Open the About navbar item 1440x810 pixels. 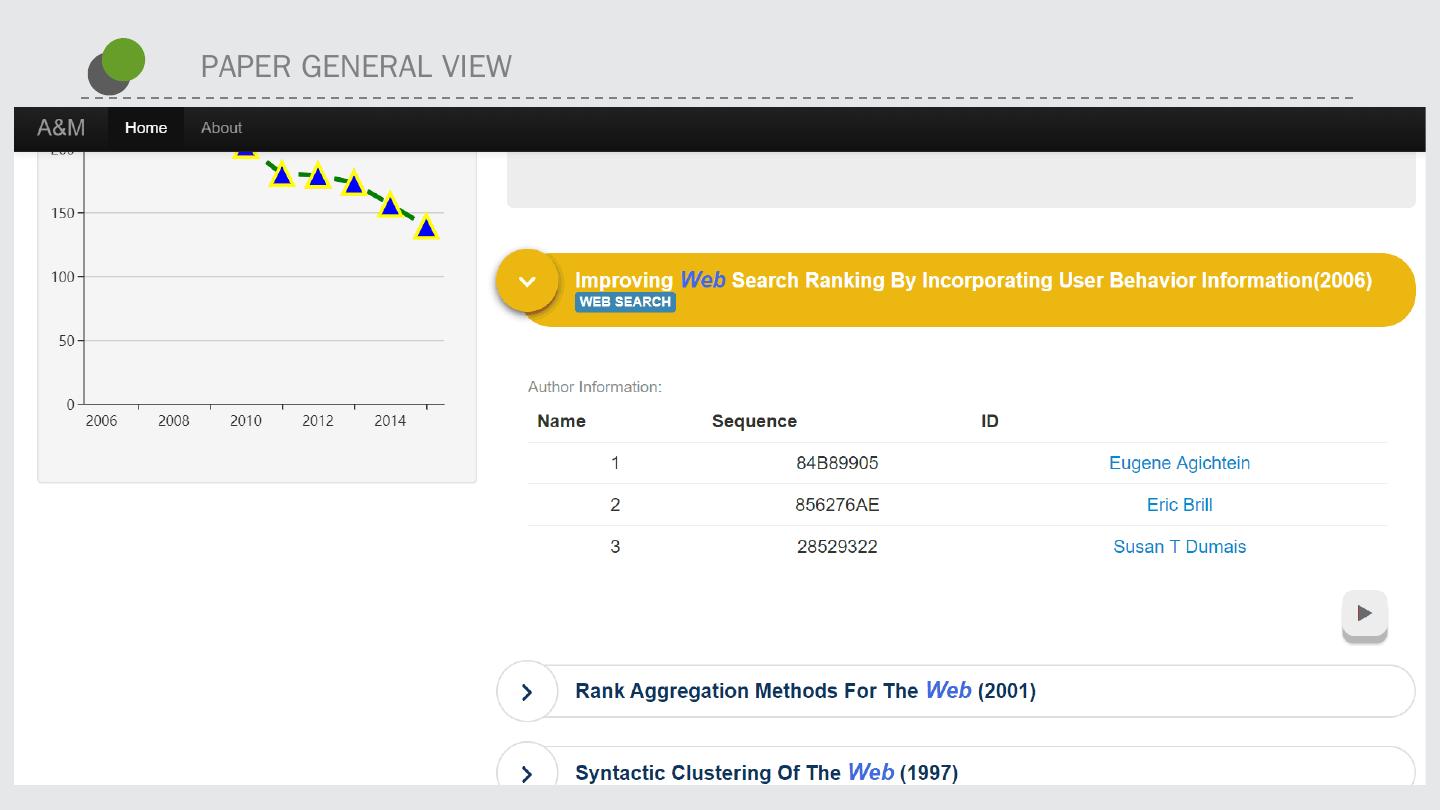(x=221, y=128)
